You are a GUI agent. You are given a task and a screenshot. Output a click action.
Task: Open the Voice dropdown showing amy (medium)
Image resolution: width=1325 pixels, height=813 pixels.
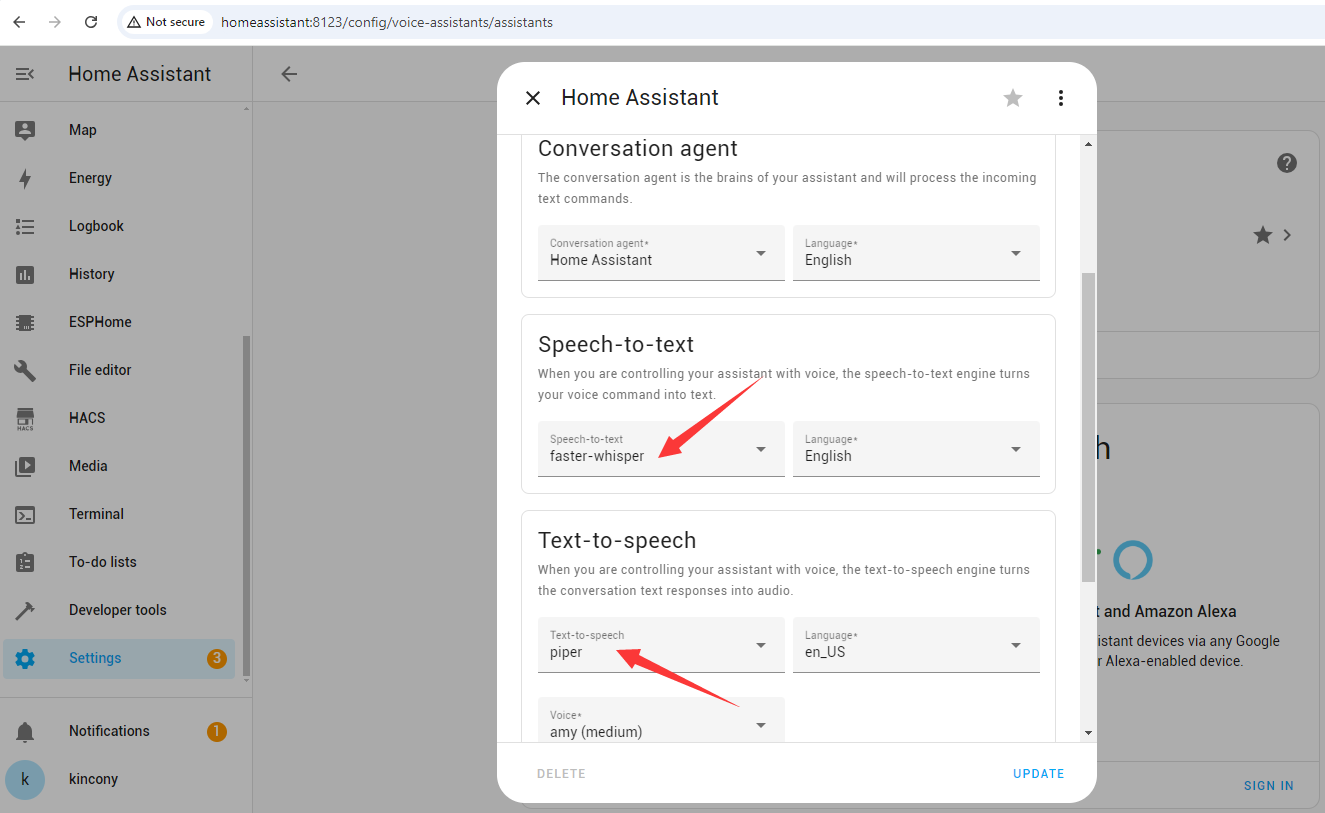pos(661,720)
